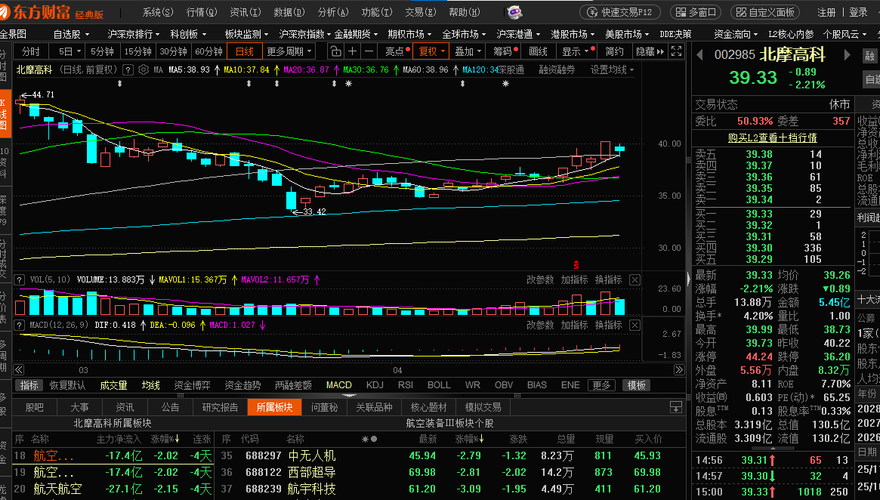Image resolution: width=880 pixels, height=500 pixels.
Task: Select 航天航空 sector row
Action: (x=112, y=489)
